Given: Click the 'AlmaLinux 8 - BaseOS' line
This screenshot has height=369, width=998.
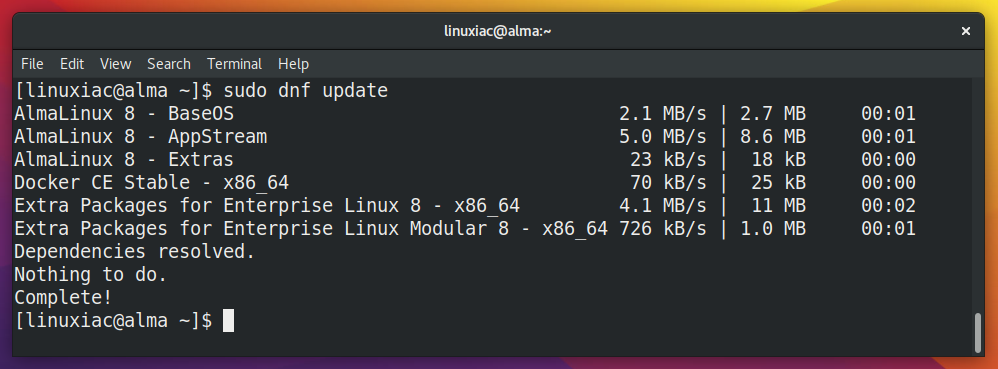Looking at the screenshot, I should [465, 114].
